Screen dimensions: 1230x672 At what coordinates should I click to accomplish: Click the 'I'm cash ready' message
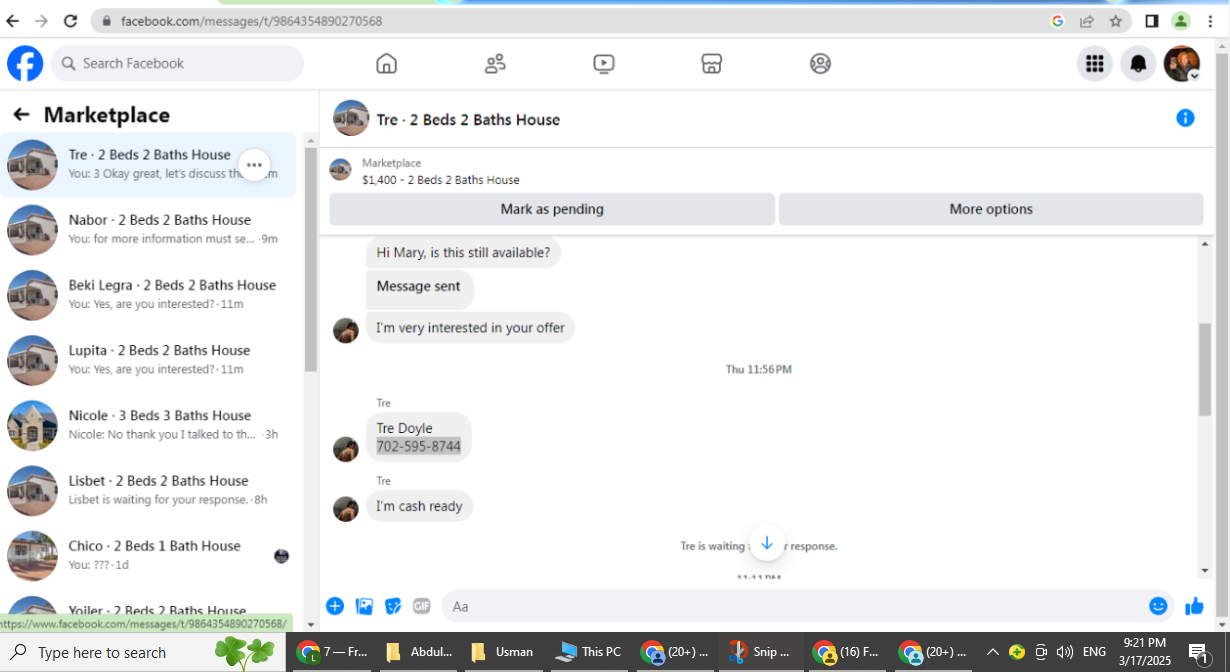tap(419, 506)
